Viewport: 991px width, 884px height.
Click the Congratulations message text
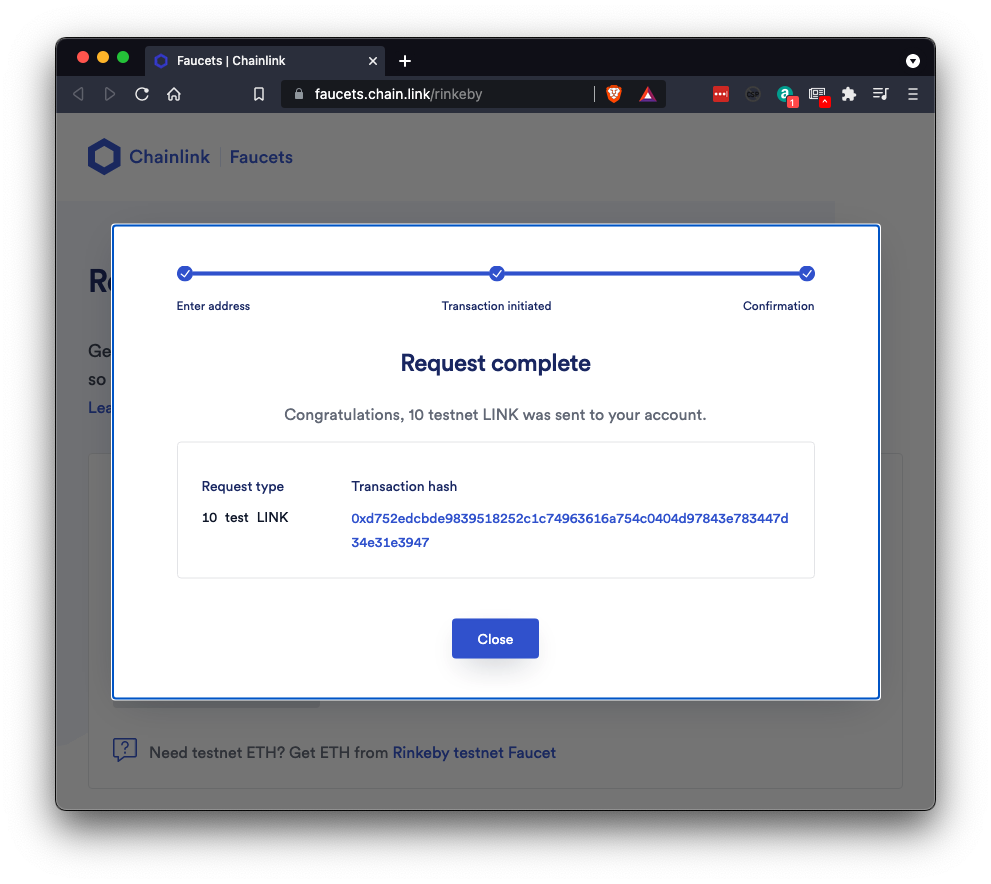point(496,415)
